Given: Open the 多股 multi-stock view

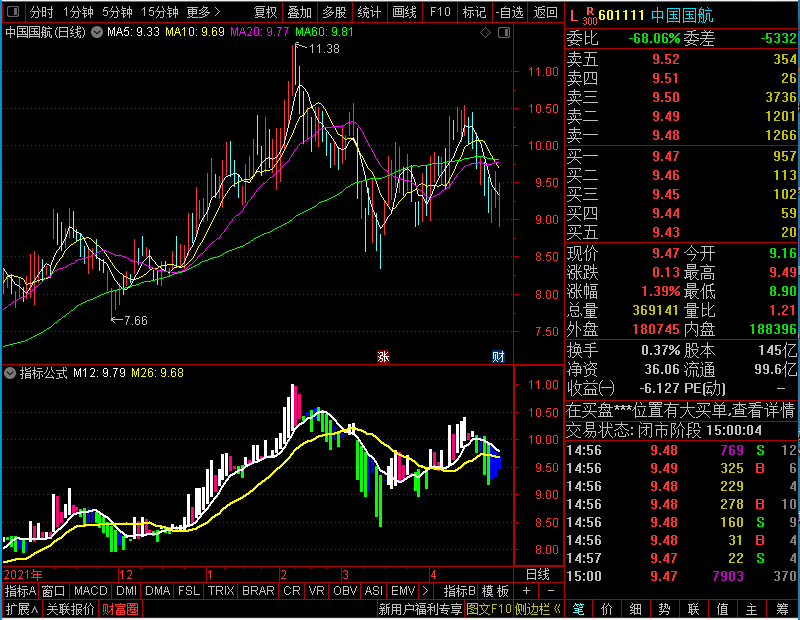Looking at the screenshot, I should tap(334, 12).
